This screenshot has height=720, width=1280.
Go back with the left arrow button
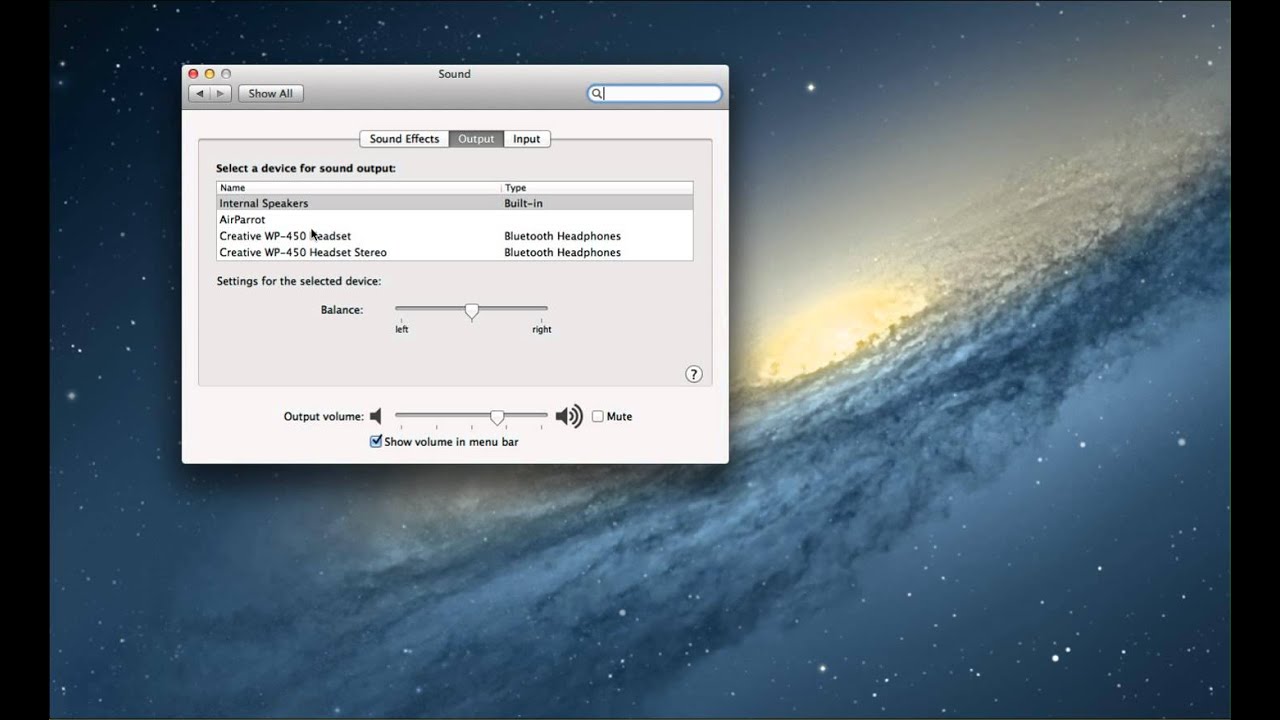point(199,93)
